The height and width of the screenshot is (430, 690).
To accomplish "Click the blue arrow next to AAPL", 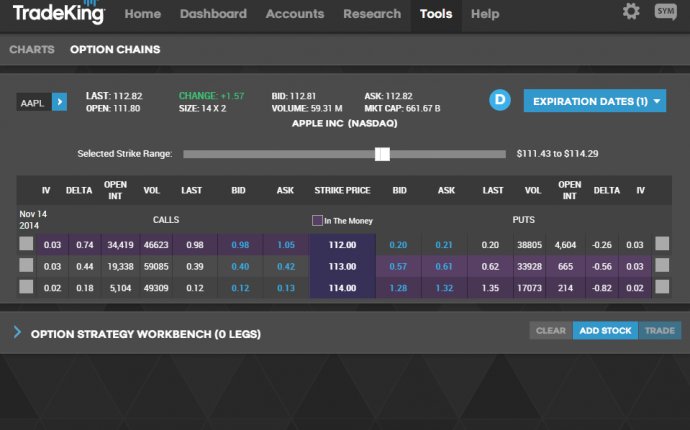I will [x=59, y=102].
